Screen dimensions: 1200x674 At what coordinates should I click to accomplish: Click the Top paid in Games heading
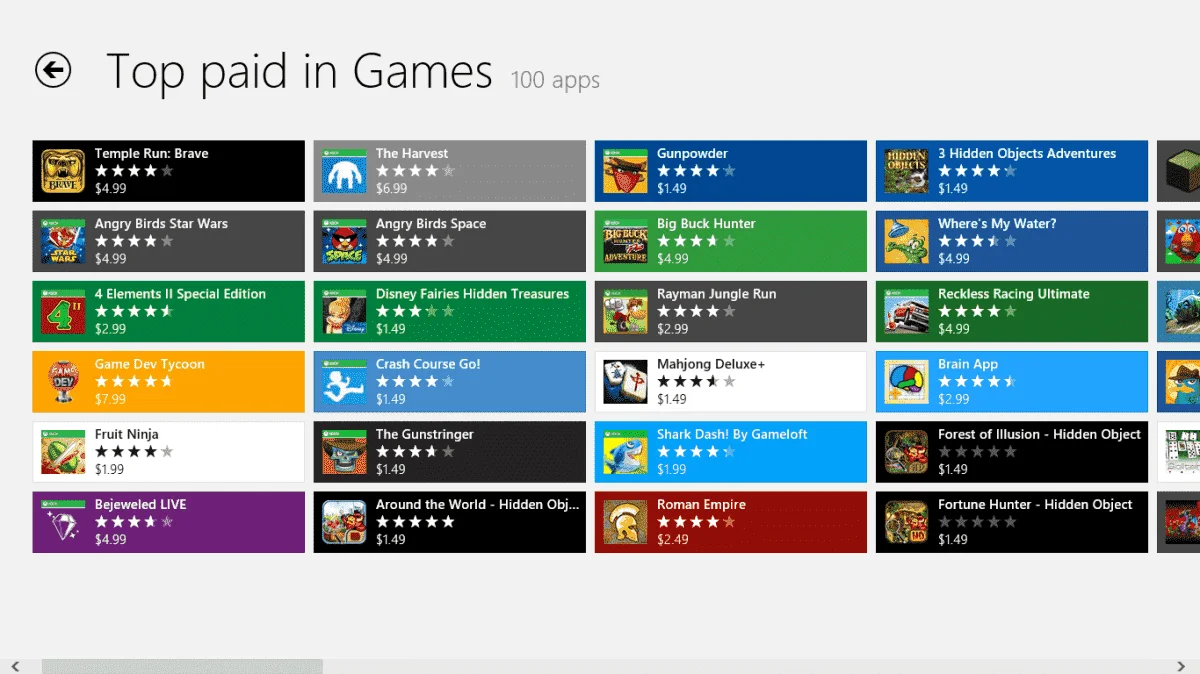point(299,71)
